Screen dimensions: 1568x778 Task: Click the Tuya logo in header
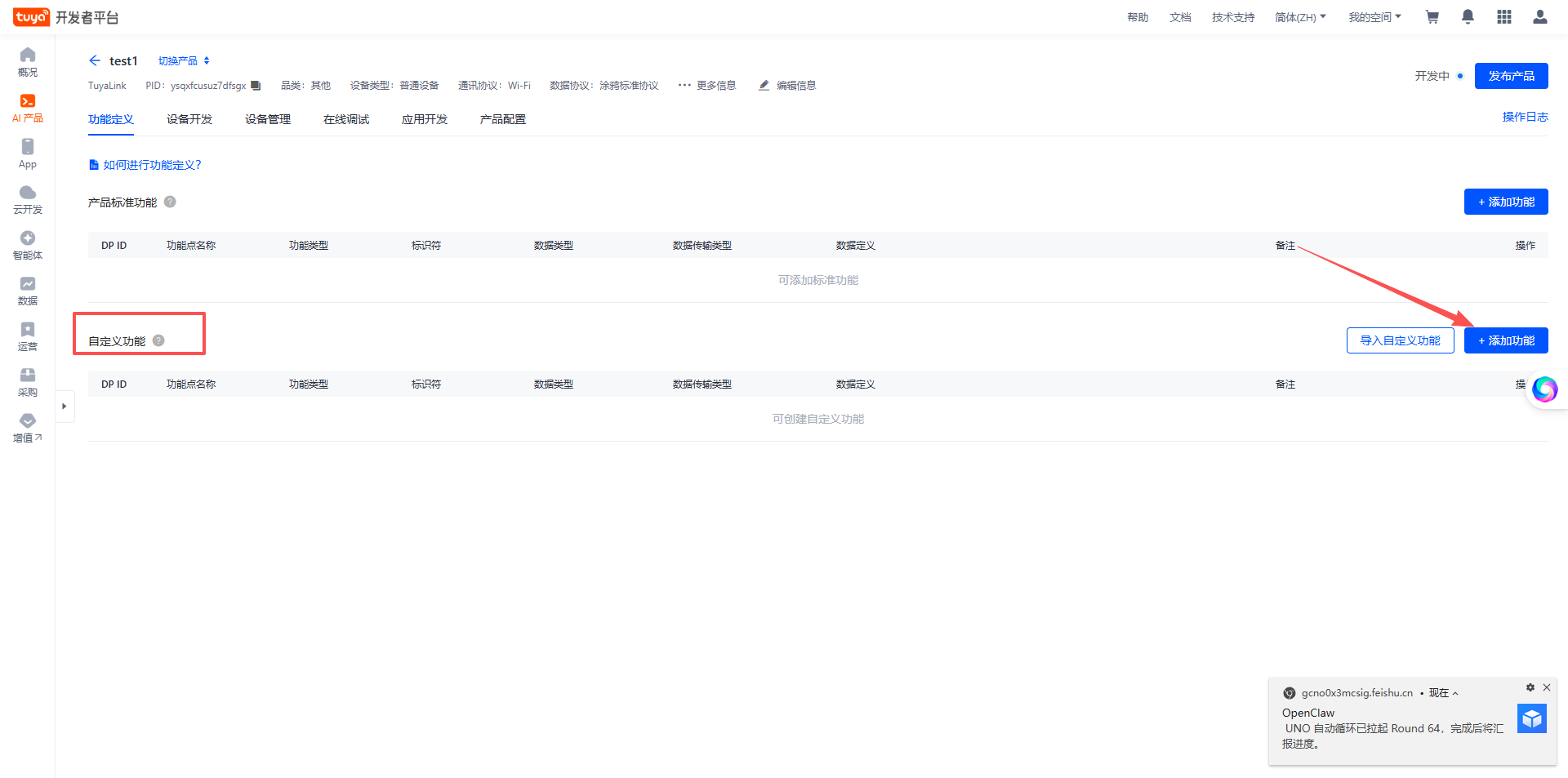(31, 17)
